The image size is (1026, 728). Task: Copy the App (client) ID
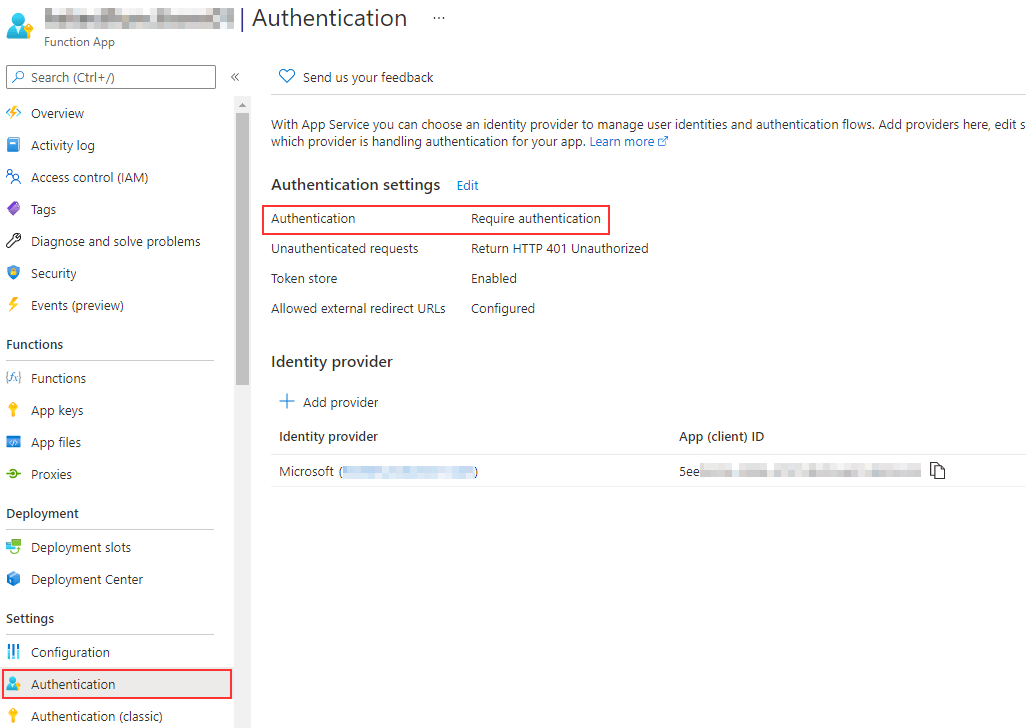pos(938,470)
